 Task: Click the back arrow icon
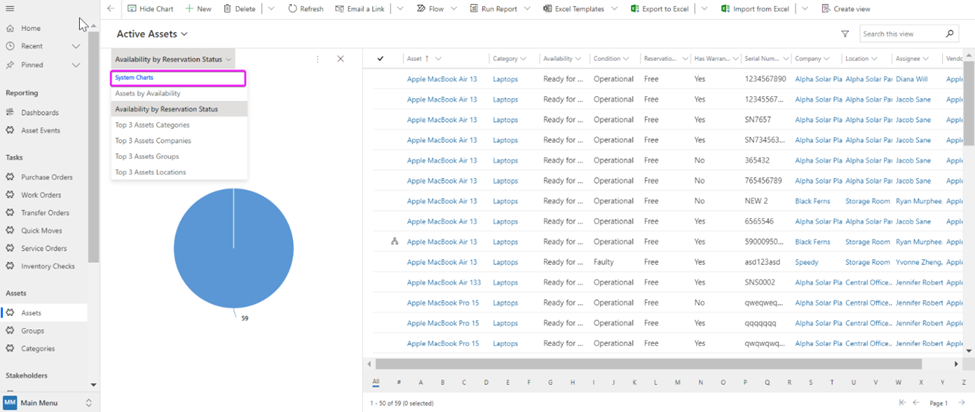tap(110, 8)
